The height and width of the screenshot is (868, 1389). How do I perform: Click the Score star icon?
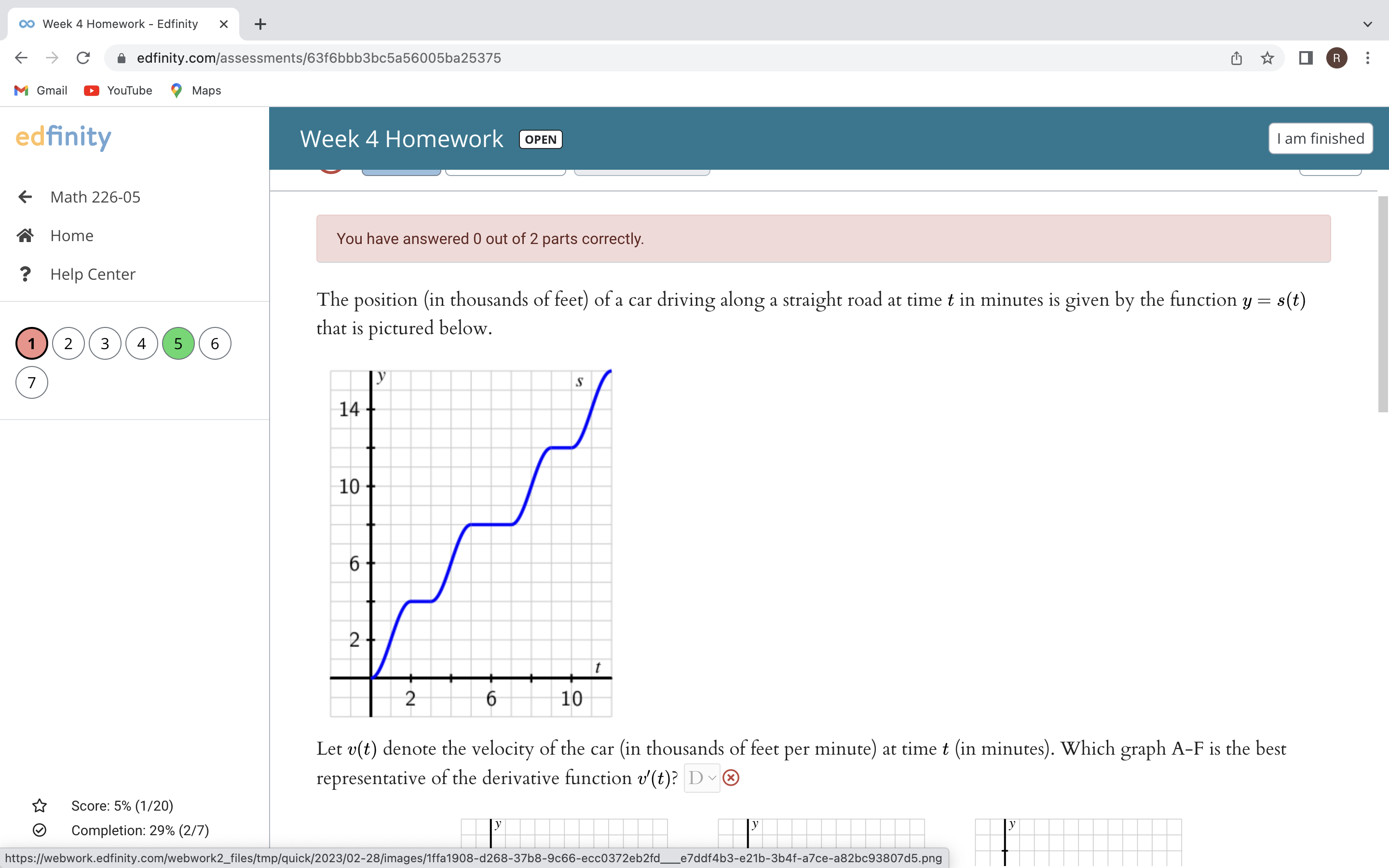tap(39, 805)
